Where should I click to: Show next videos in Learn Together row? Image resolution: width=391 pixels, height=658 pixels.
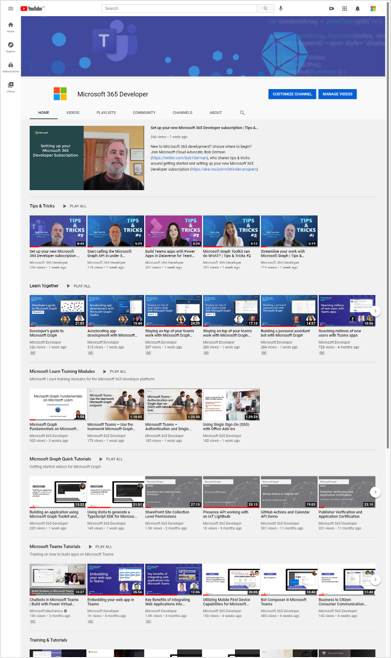(x=375, y=311)
